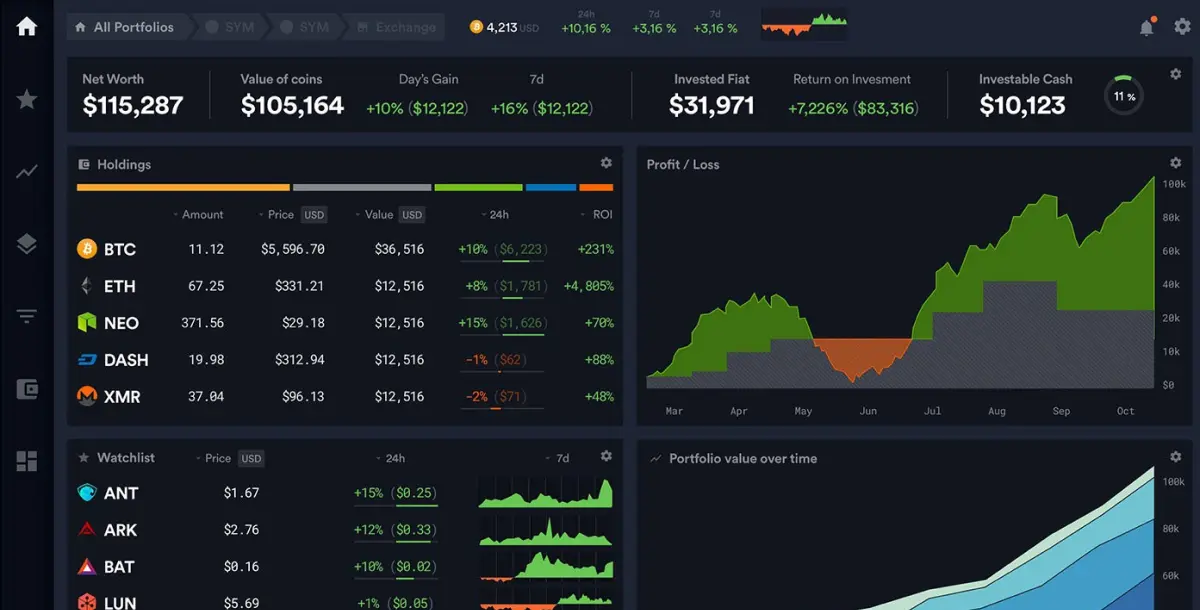Image resolution: width=1200 pixels, height=610 pixels.
Task: Open the wallet icon in sidebar
Action: pyautogui.click(x=27, y=389)
